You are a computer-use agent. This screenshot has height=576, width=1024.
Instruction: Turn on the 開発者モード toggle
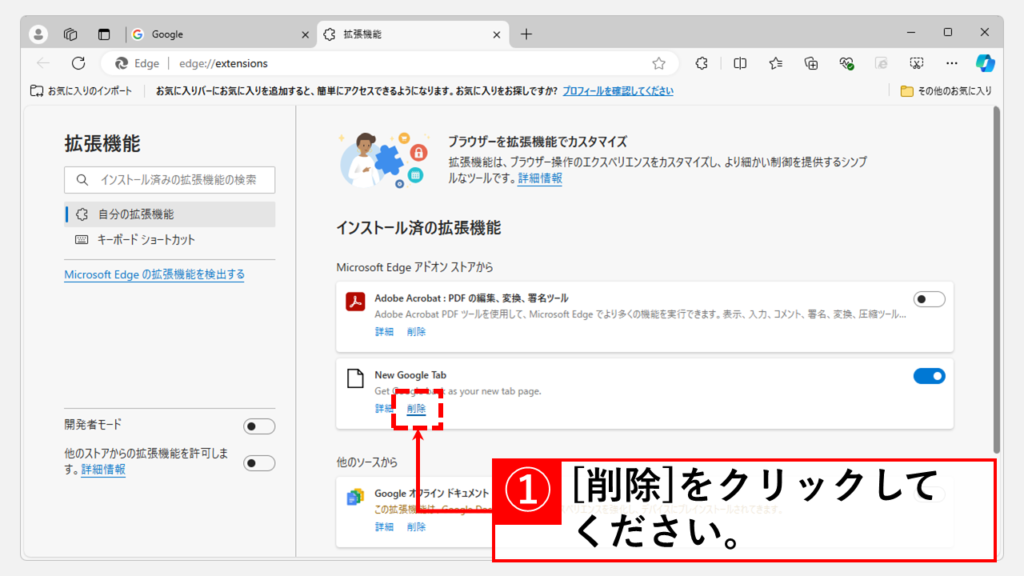click(x=259, y=427)
